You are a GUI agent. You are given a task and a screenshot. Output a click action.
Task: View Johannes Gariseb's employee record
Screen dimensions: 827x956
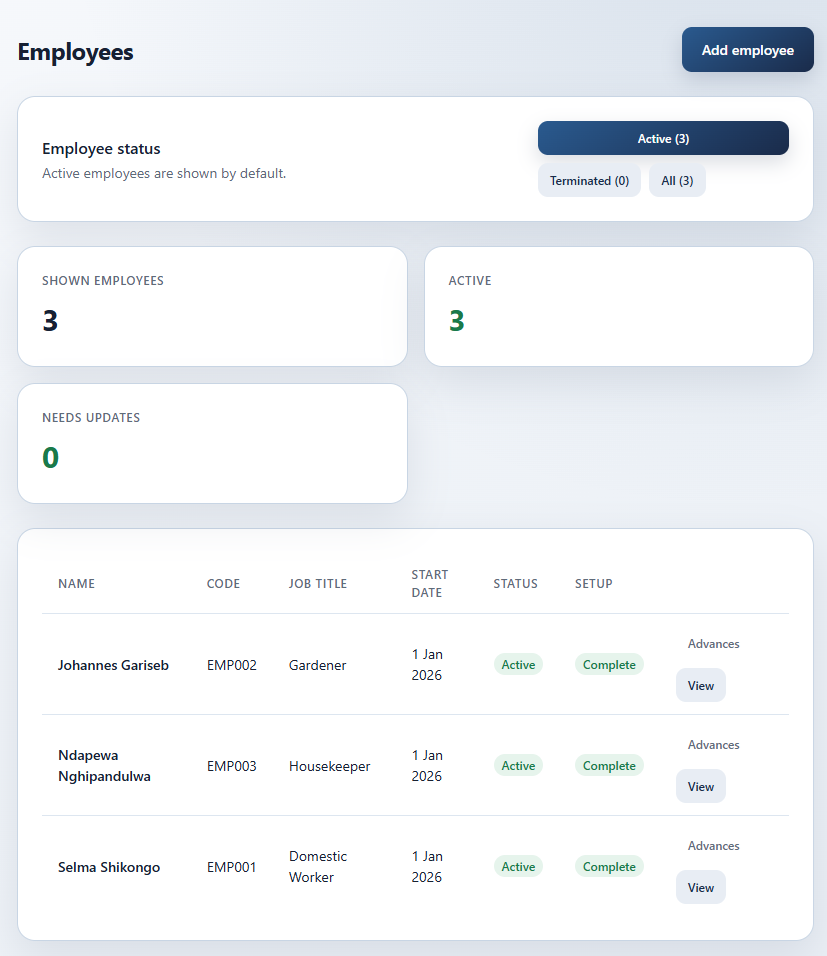701,685
